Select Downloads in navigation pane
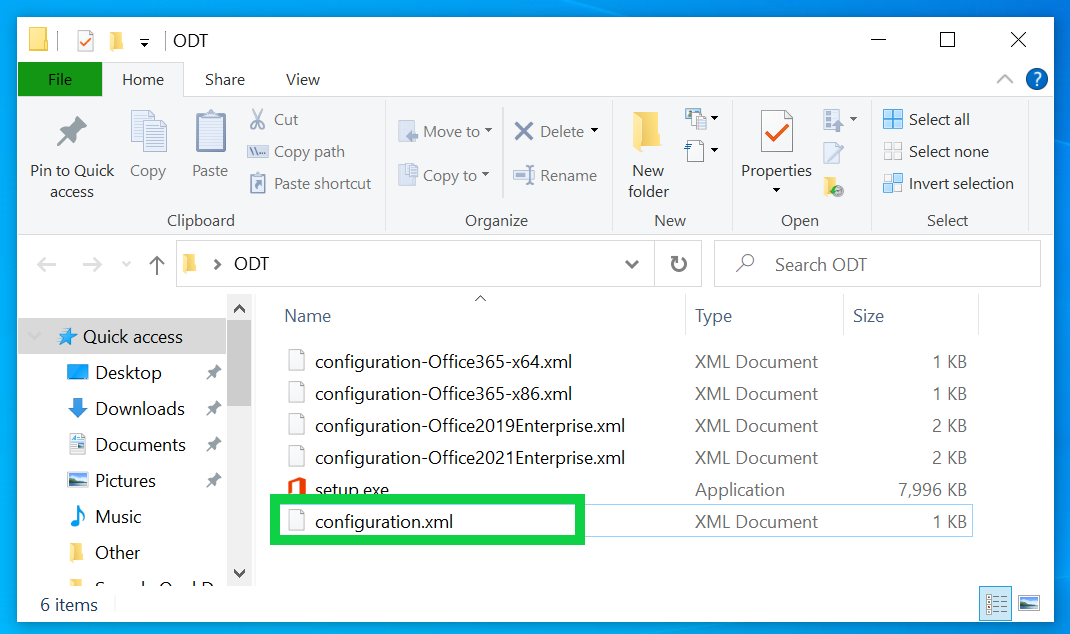This screenshot has height=634, width=1070. point(140,408)
